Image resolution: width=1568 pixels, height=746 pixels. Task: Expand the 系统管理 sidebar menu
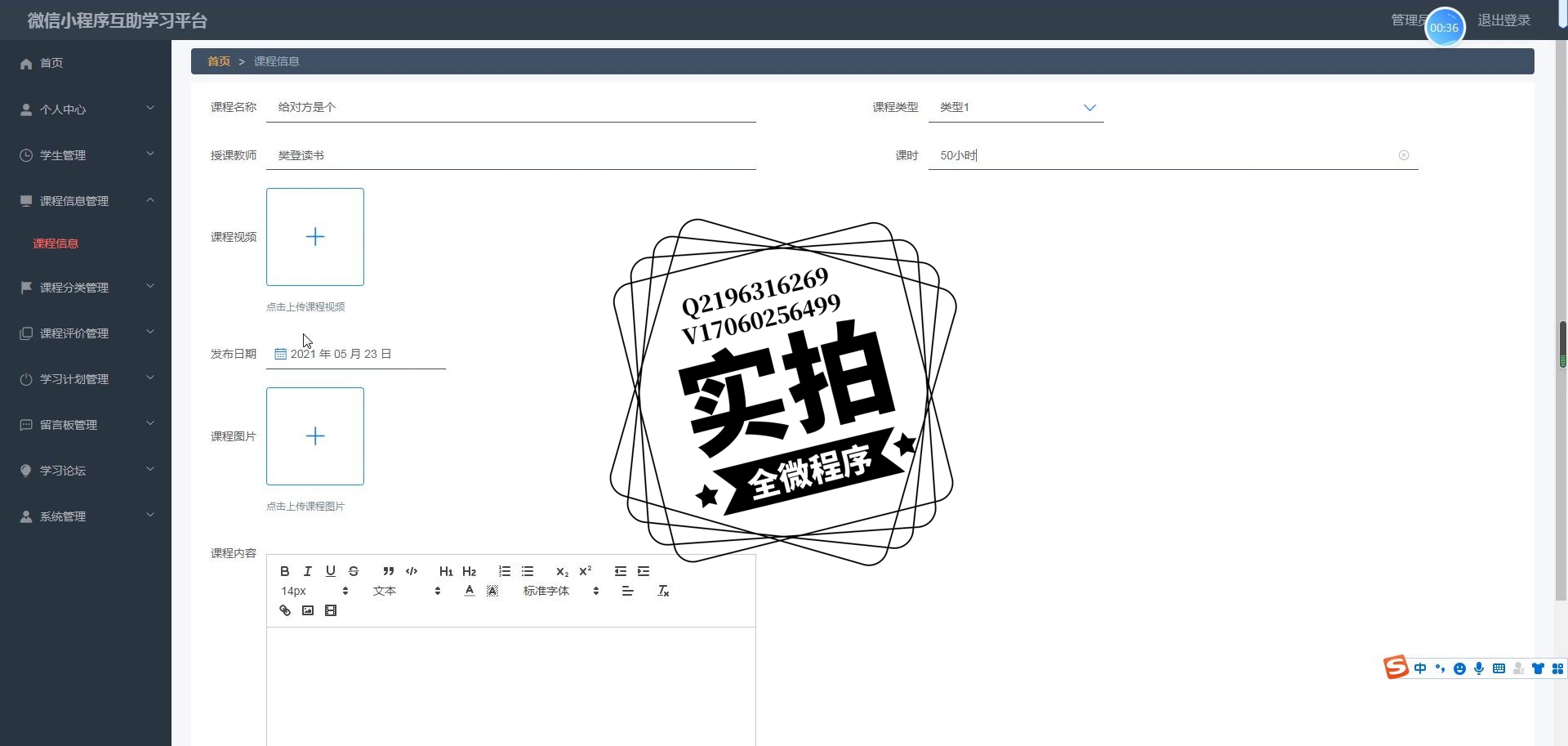(x=86, y=516)
